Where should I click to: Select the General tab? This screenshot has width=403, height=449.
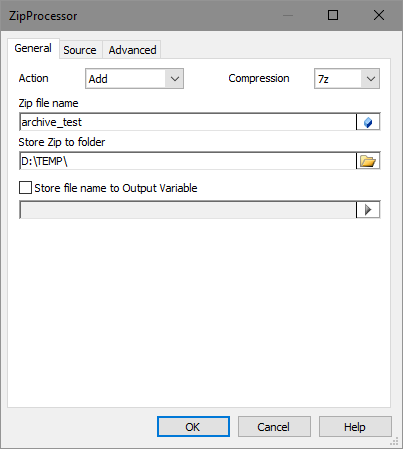click(x=33, y=48)
